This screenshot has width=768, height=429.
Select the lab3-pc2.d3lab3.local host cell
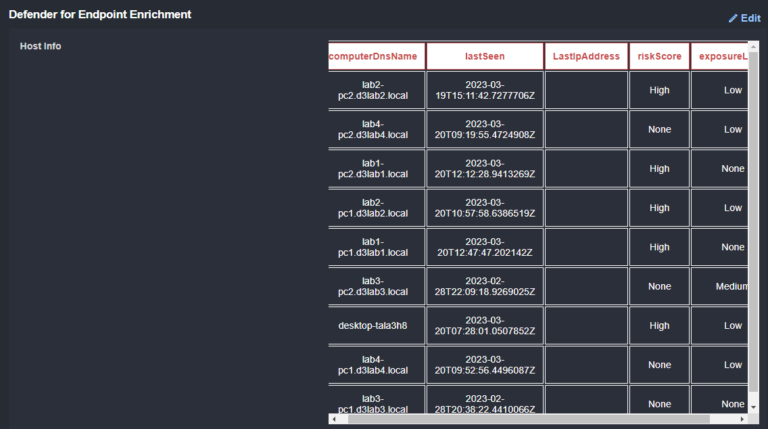click(x=376, y=286)
